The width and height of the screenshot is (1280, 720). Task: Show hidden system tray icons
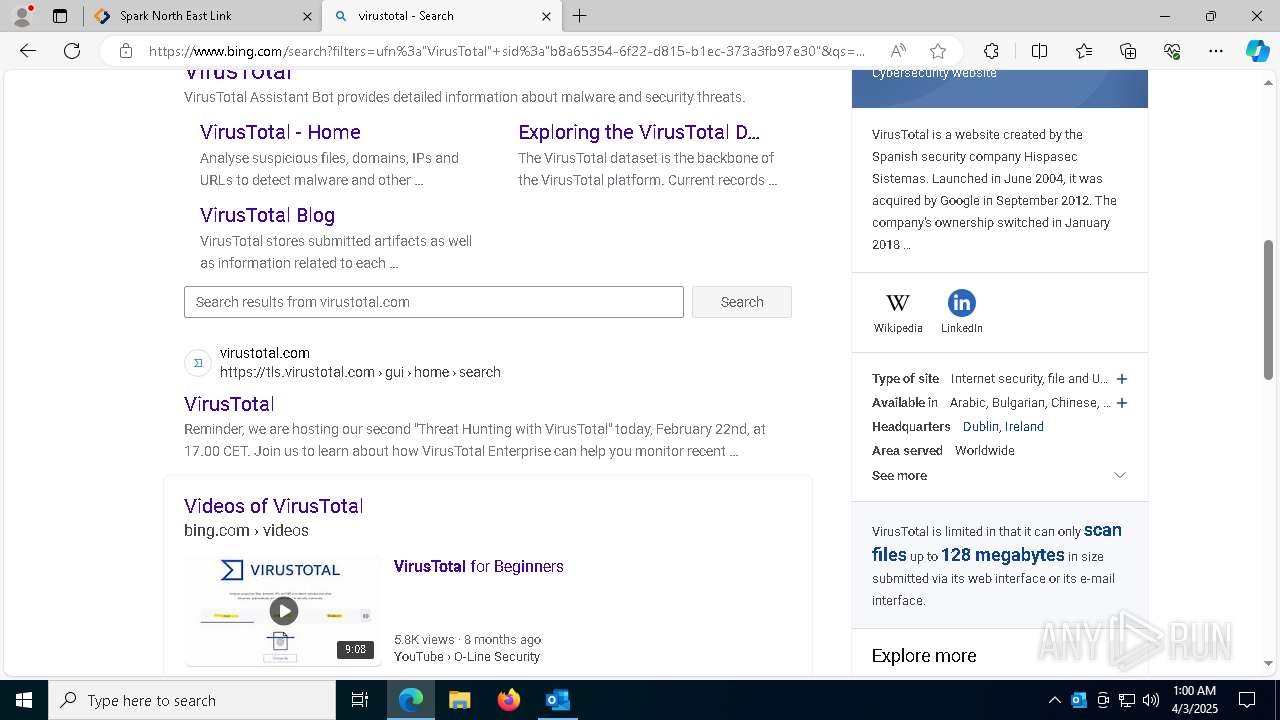(1054, 700)
